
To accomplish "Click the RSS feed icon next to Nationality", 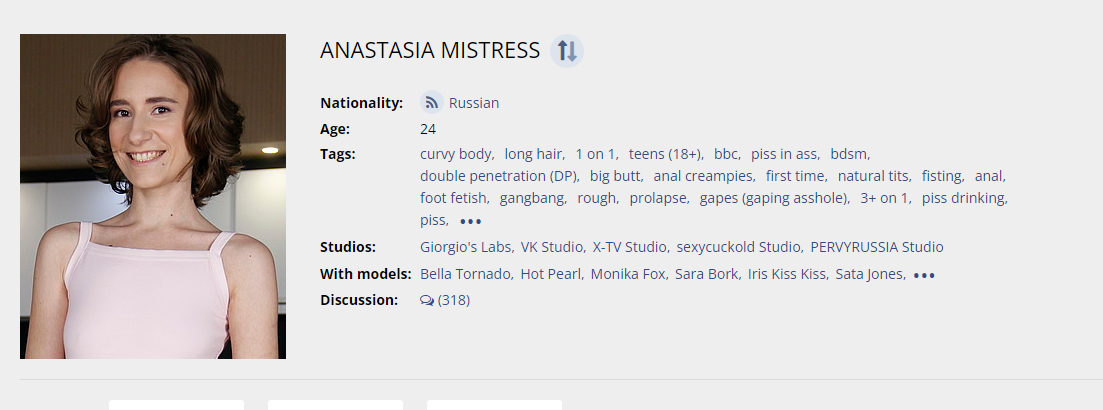I will [x=432, y=103].
